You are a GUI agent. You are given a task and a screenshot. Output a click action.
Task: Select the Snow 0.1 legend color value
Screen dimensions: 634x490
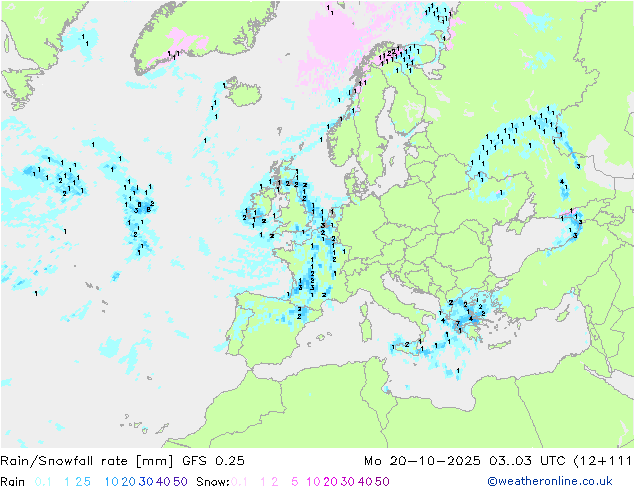click(x=239, y=482)
